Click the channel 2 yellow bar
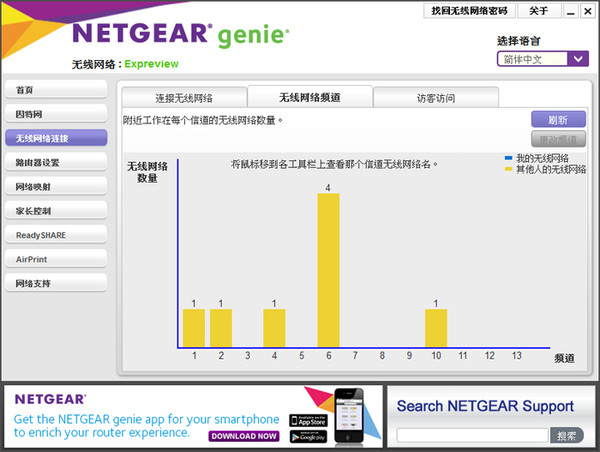 click(221, 328)
